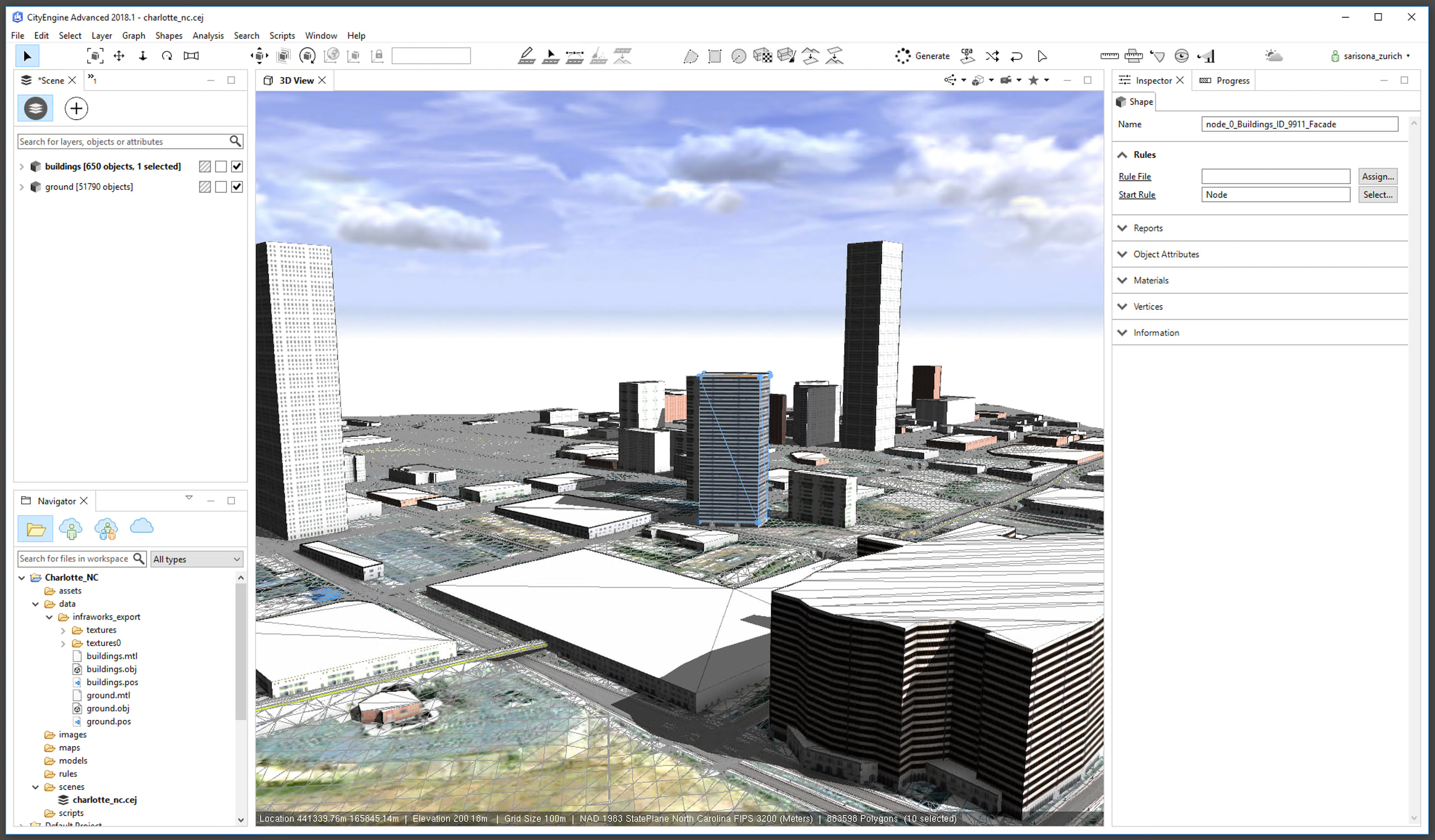Click the polygonal shape creation tool

[x=690, y=56]
